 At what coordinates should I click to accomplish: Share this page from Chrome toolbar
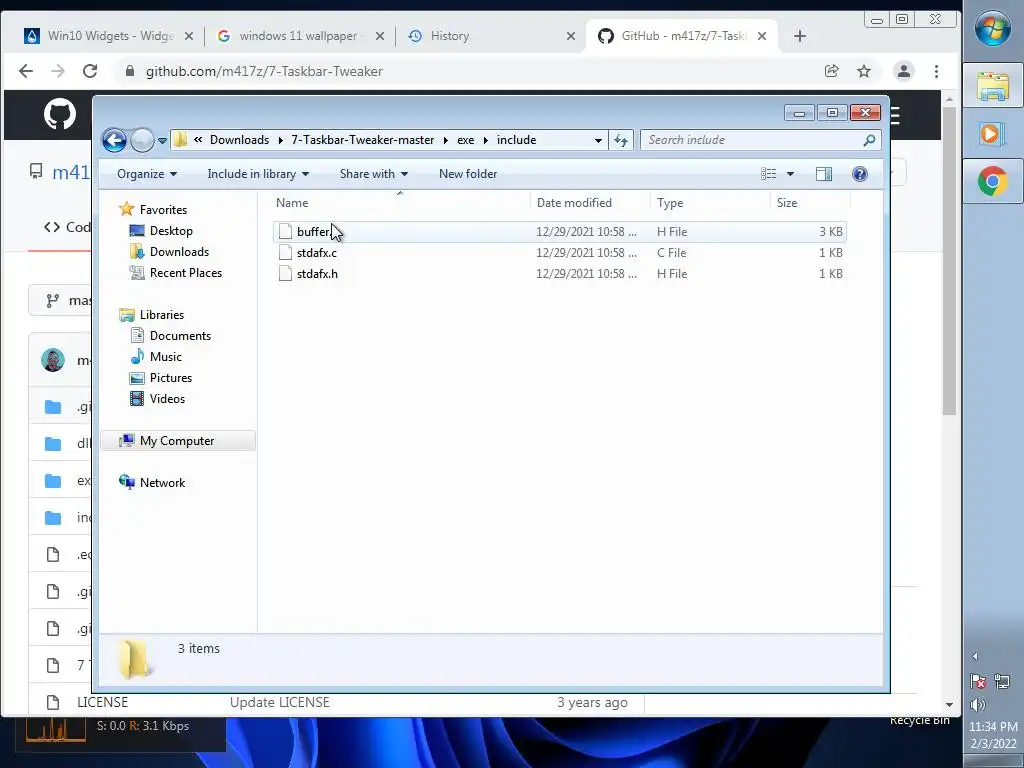click(831, 71)
